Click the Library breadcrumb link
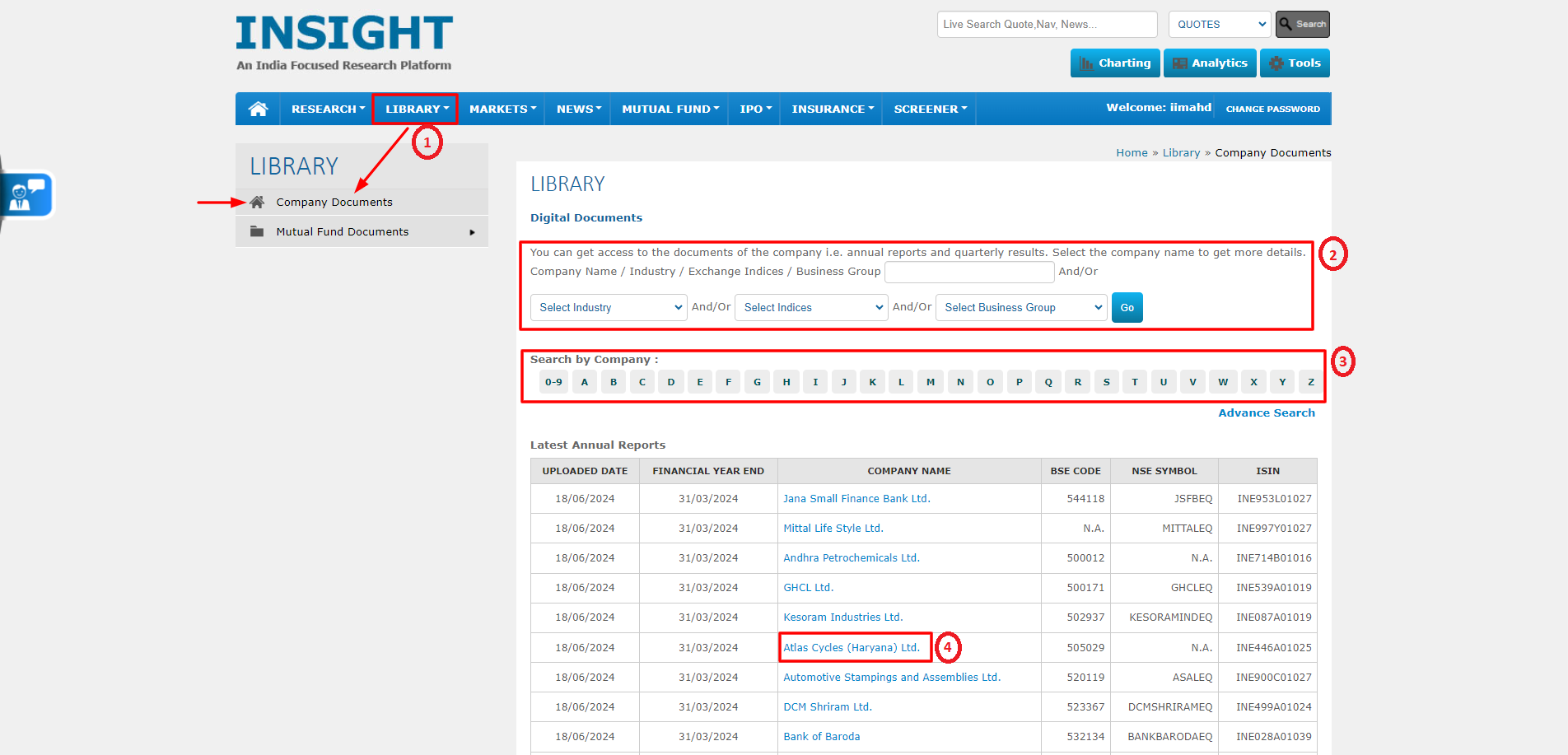Image resolution: width=1568 pixels, height=755 pixels. pyautogui.click(x=1181, y=153)
